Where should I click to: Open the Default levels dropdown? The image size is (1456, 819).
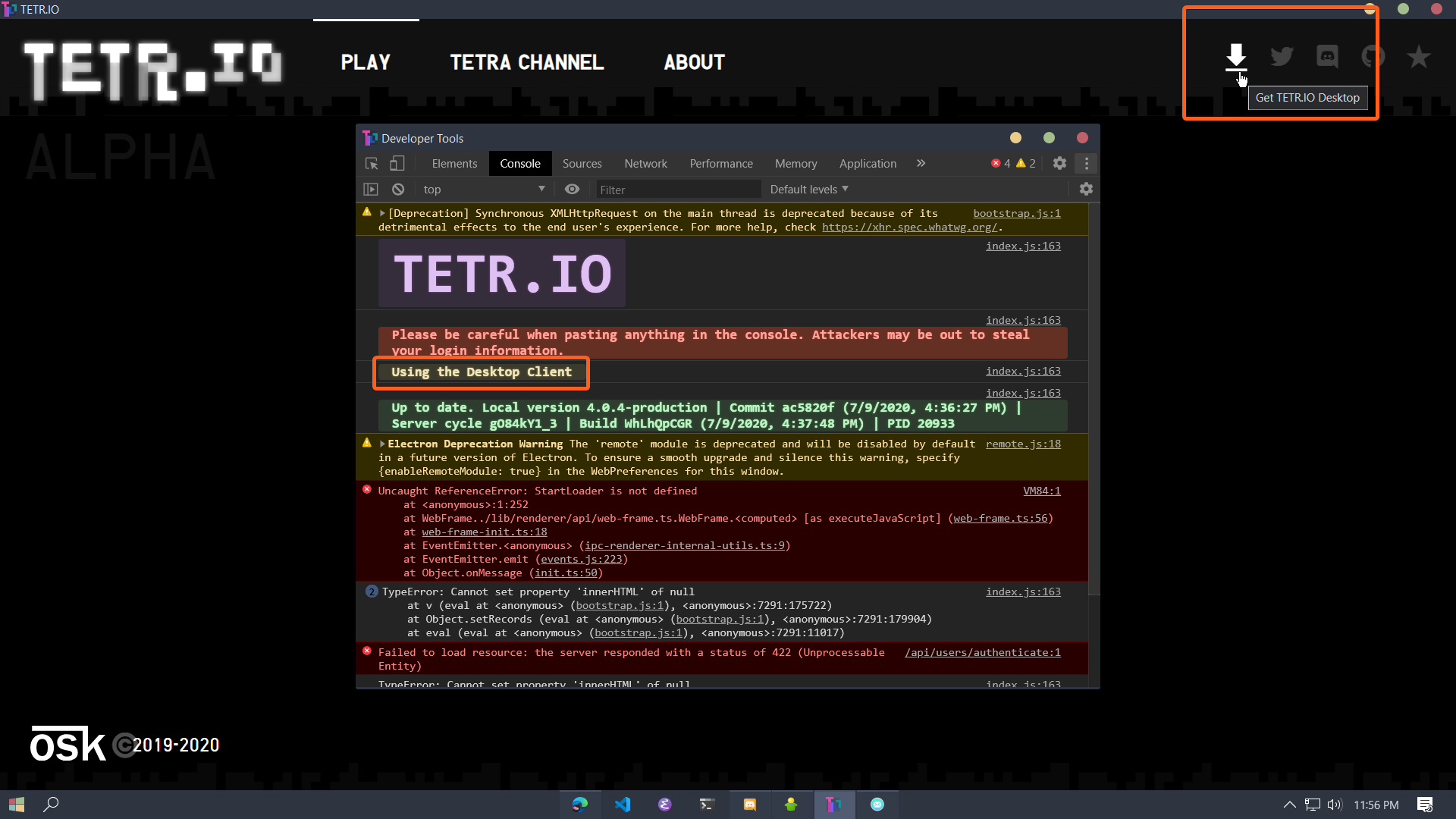coord(808,189)
